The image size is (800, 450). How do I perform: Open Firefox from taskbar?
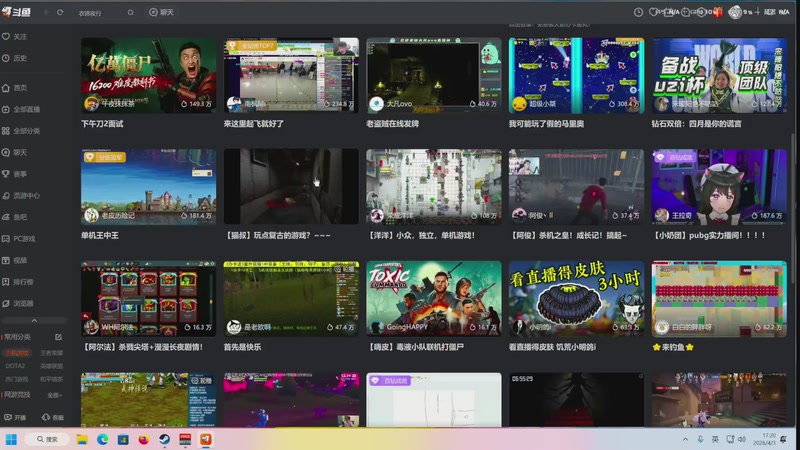pos(144,439)
